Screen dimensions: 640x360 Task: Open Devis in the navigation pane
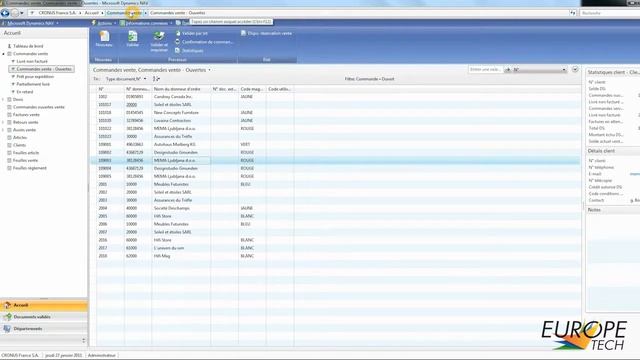point(18,100)
